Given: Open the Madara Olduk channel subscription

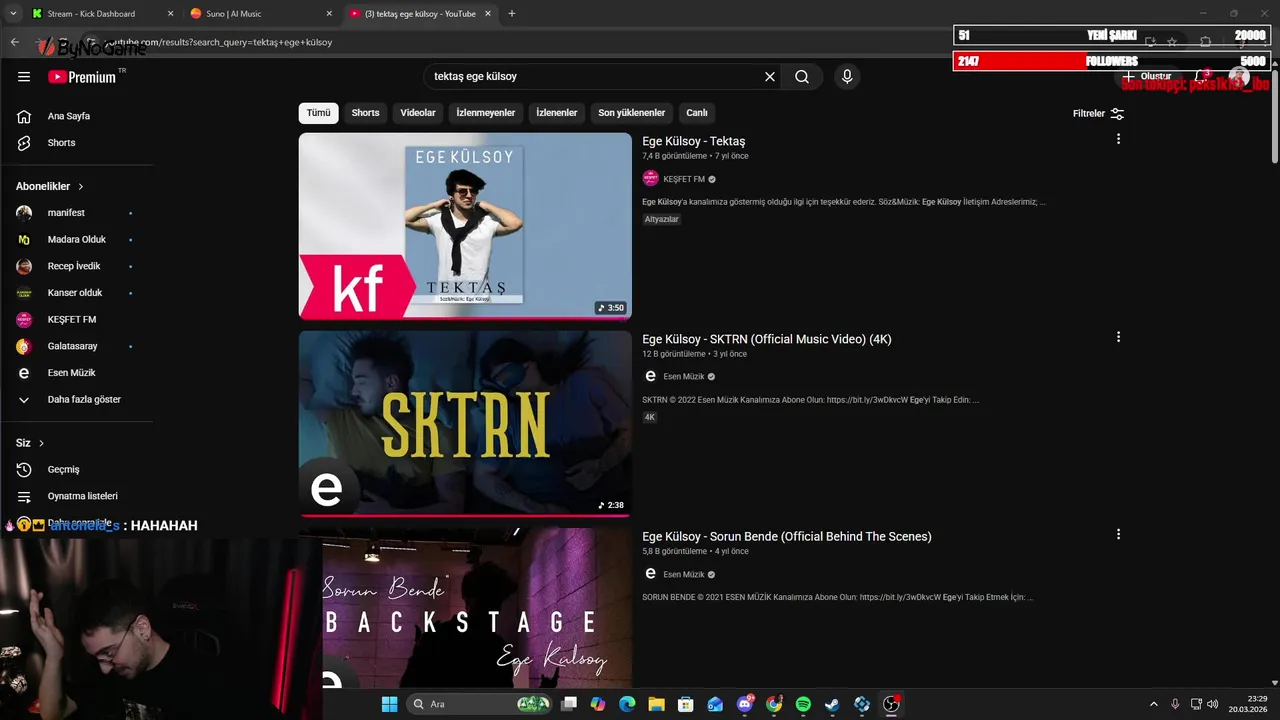Looking at the screenshot, I should click(x=76, y=240).
